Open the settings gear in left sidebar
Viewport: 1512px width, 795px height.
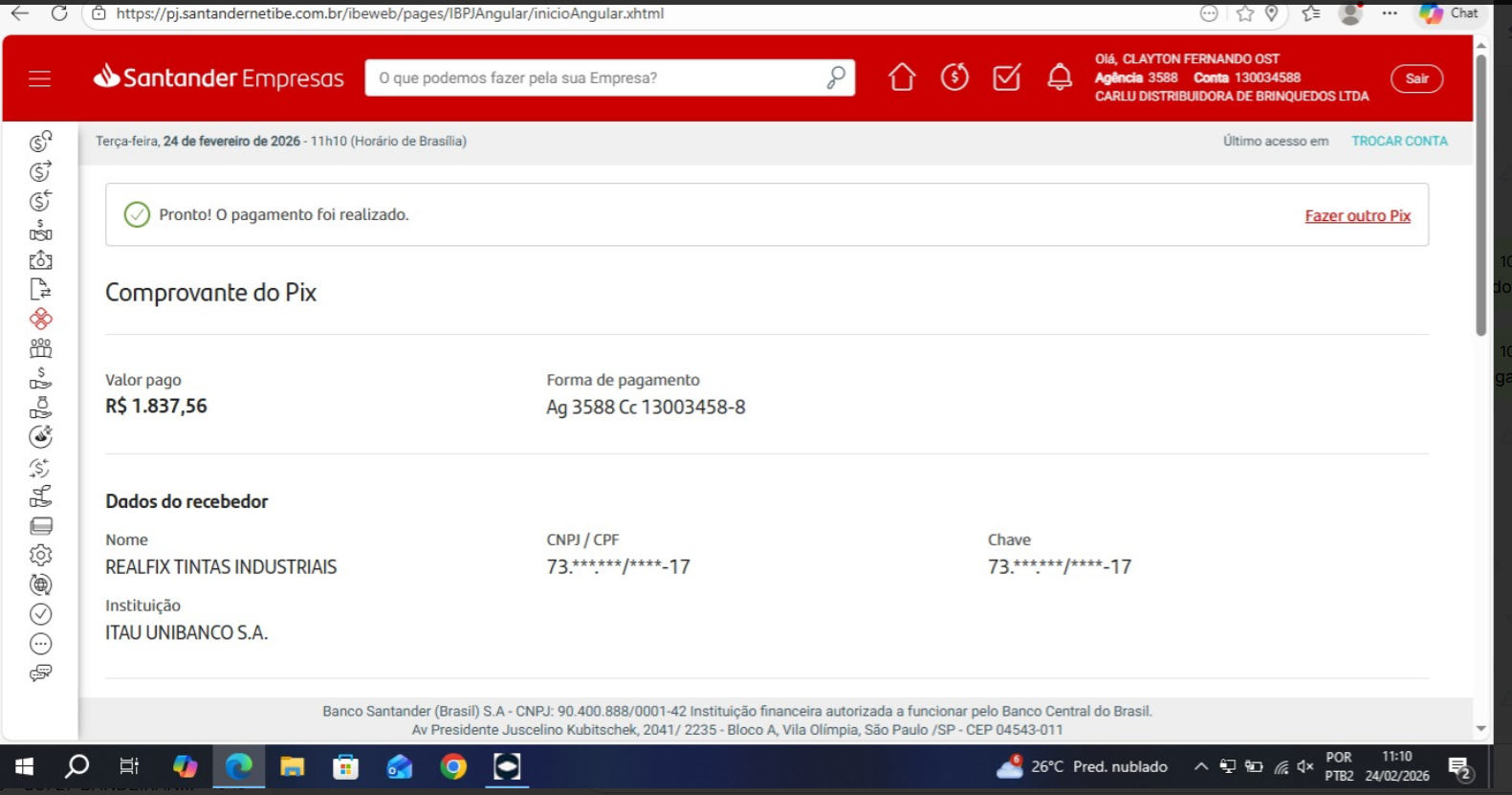(x=40, y=555)
